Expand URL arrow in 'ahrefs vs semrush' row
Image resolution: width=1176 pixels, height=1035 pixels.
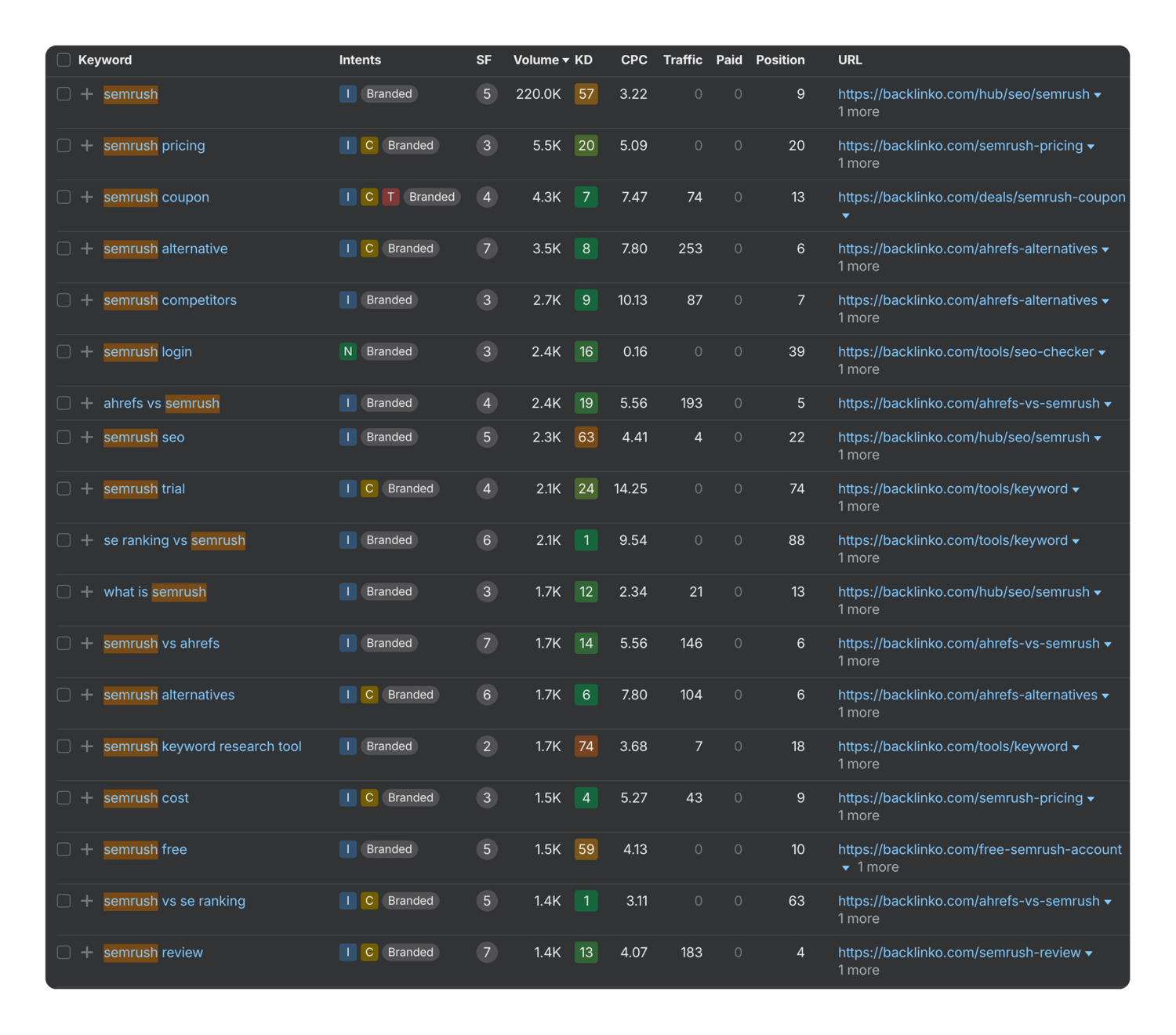click(1108, 404)
